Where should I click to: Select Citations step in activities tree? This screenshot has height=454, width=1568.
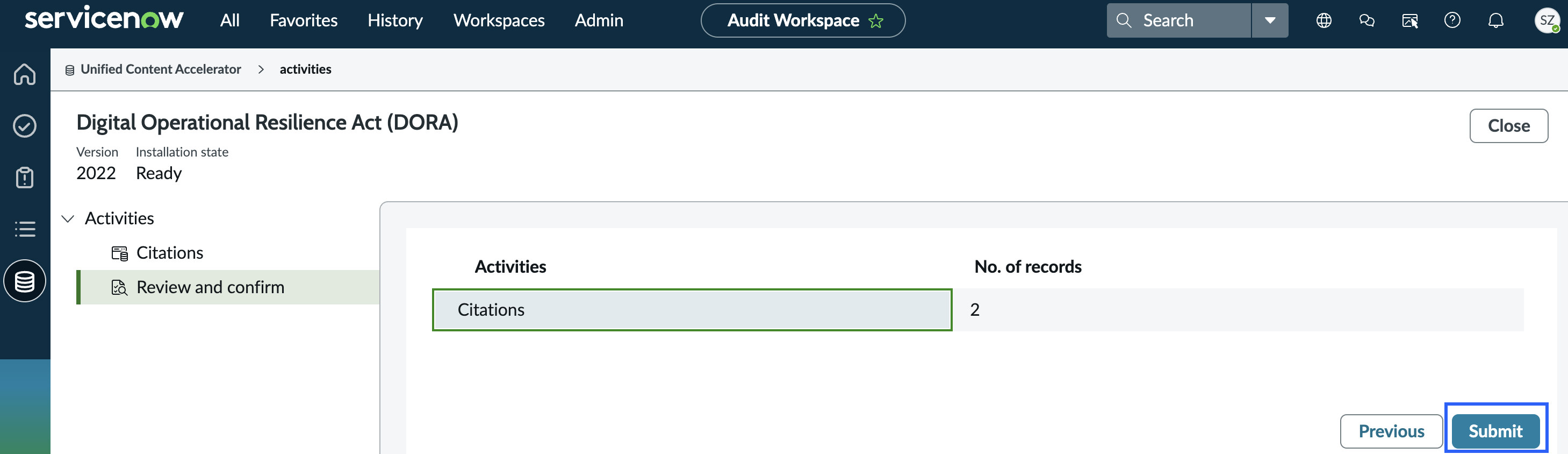tap(169, 253)
